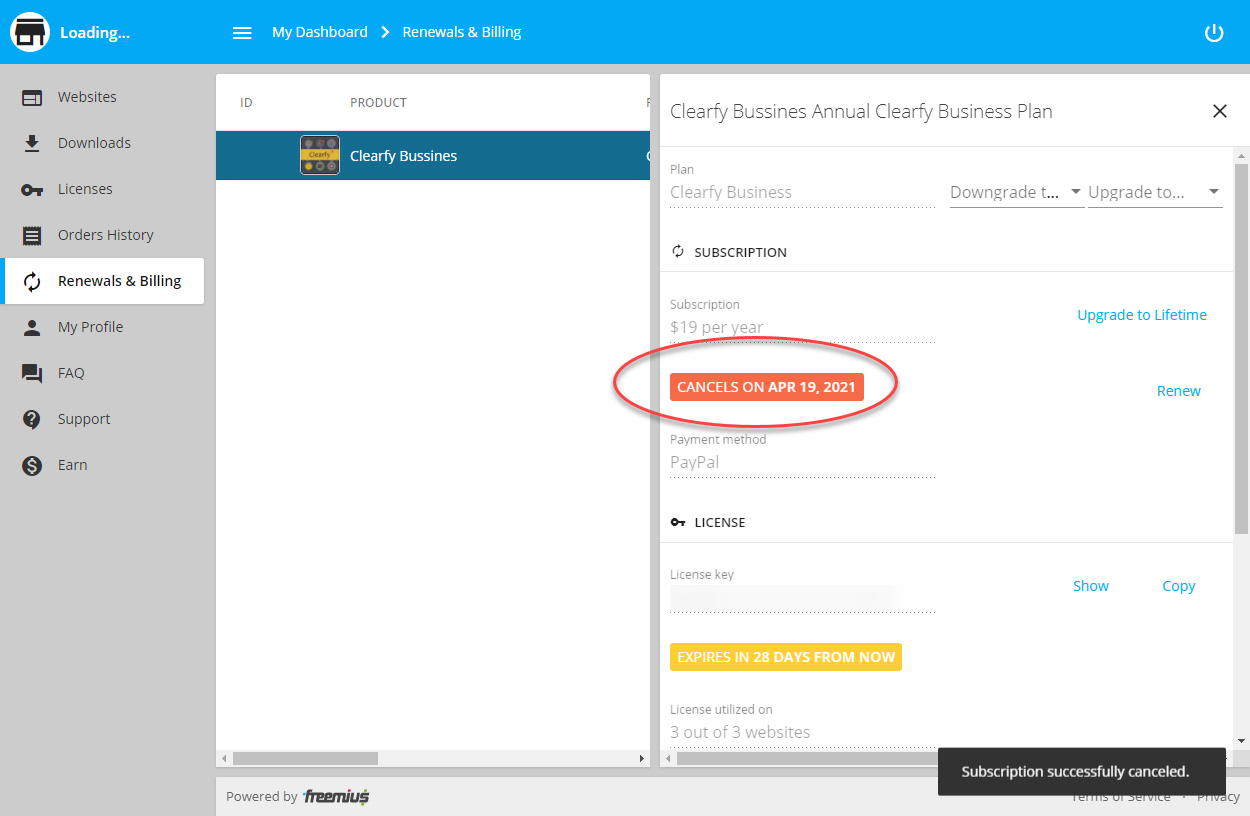Screen dimensions: 1250x816
Task: View Orders History
Action: pos(104,235)
